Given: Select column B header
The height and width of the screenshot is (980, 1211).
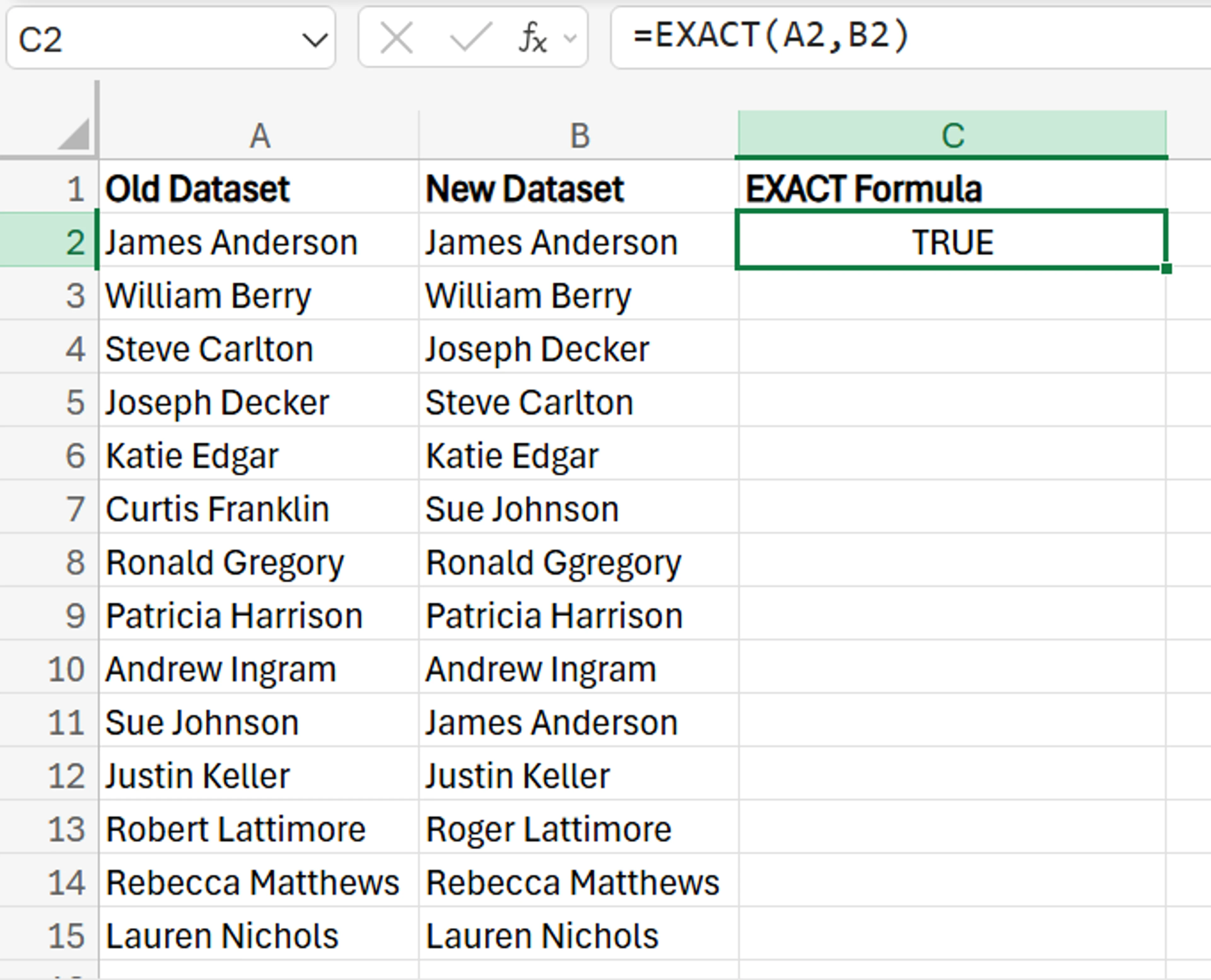Looking at the screenshot, I should (x=580, y=136).
